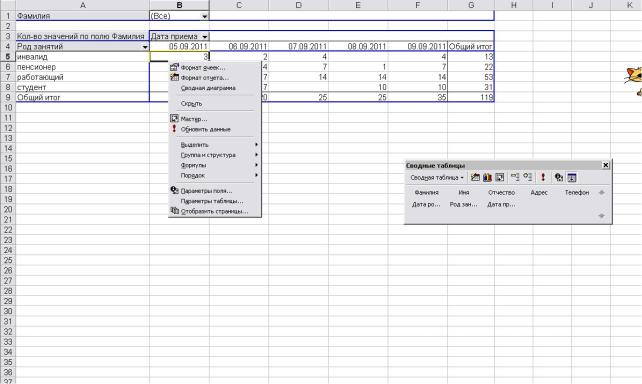Viewport: 642px width, 384px height.
Task: Click the cell labeled пенсионер
Action: pyautogui.click(x=83, y=67)
